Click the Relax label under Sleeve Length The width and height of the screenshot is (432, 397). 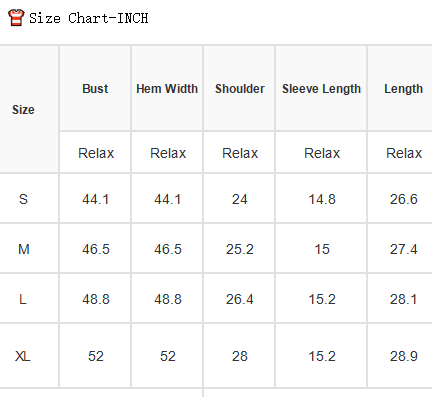pos(322,153)
